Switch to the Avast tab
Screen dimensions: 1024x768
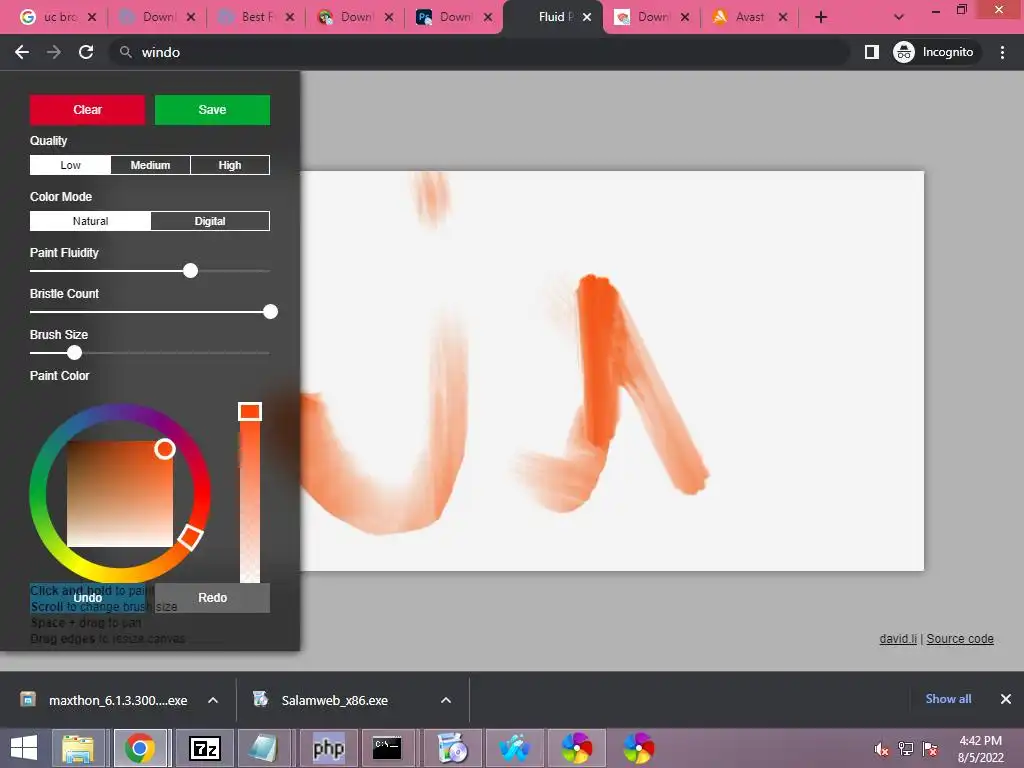pyautogui.click(x=748, y=17)
